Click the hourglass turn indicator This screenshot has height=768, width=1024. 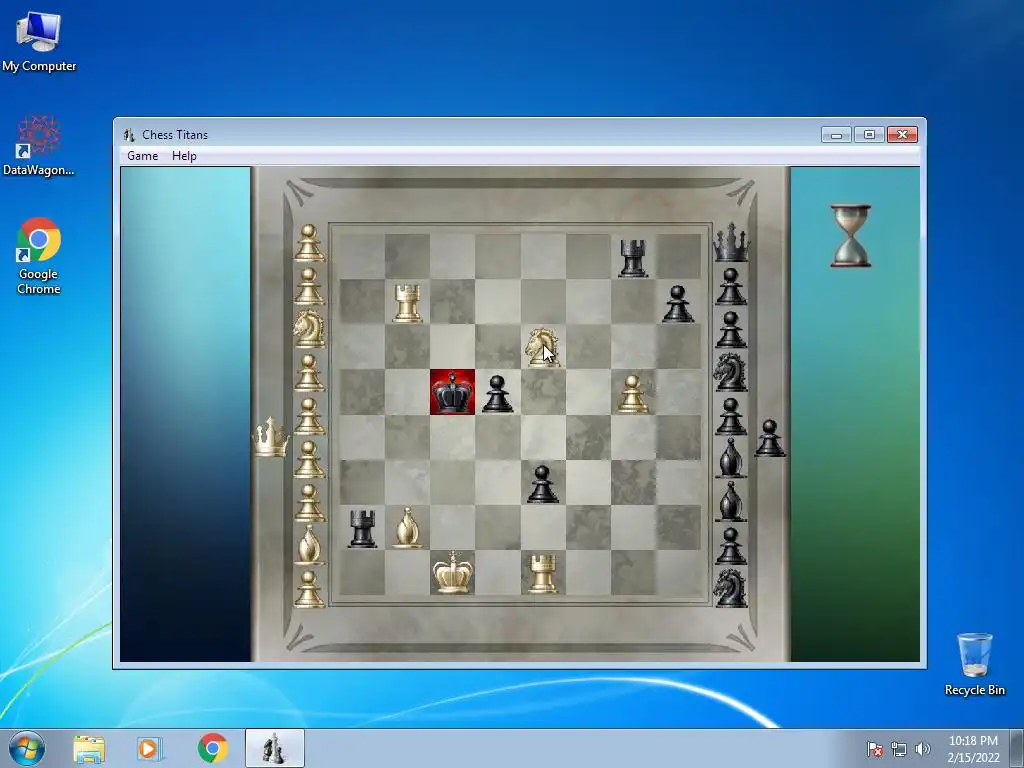coord(850,236)
